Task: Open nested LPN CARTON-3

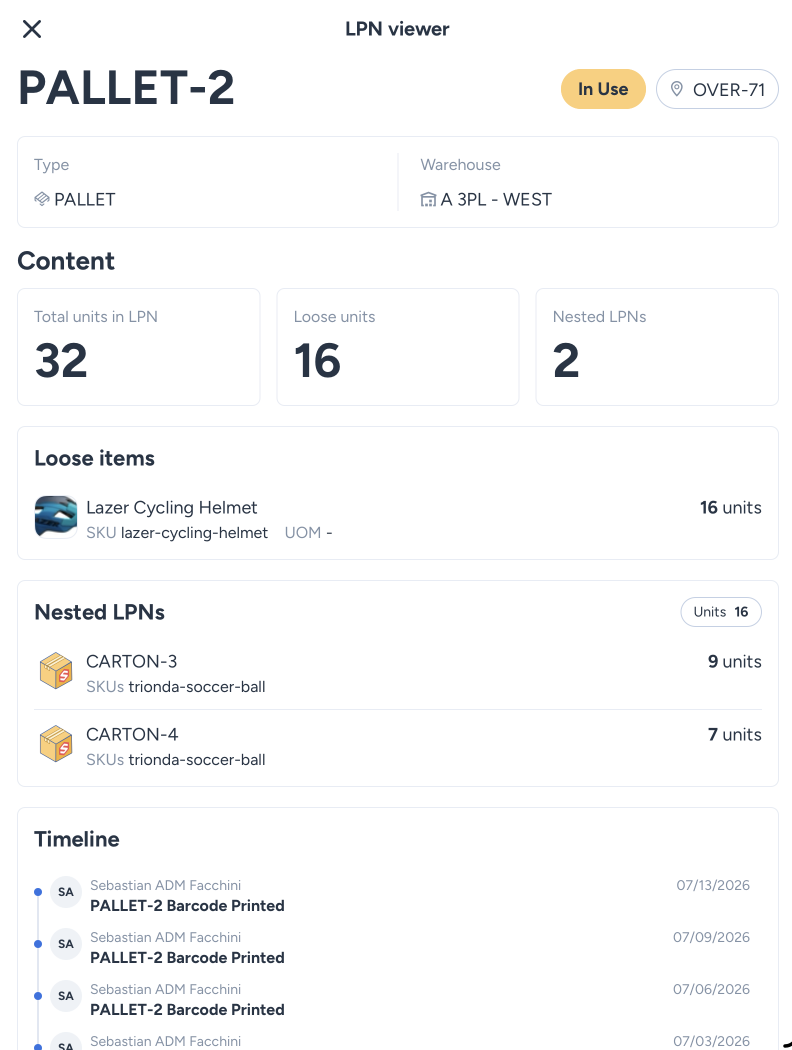Action: [398, 673]
